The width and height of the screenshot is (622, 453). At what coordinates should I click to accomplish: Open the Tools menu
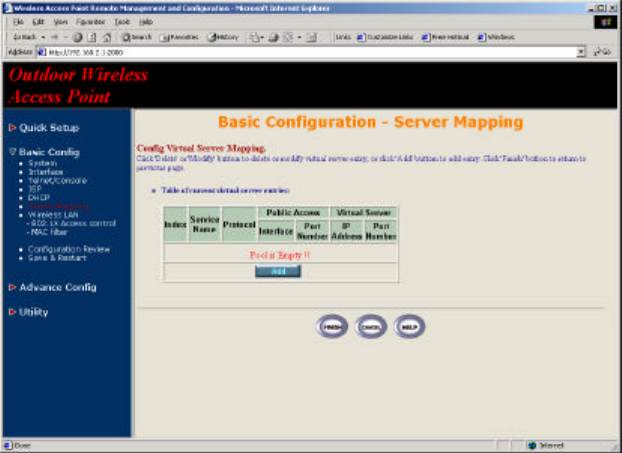(122, 22)
